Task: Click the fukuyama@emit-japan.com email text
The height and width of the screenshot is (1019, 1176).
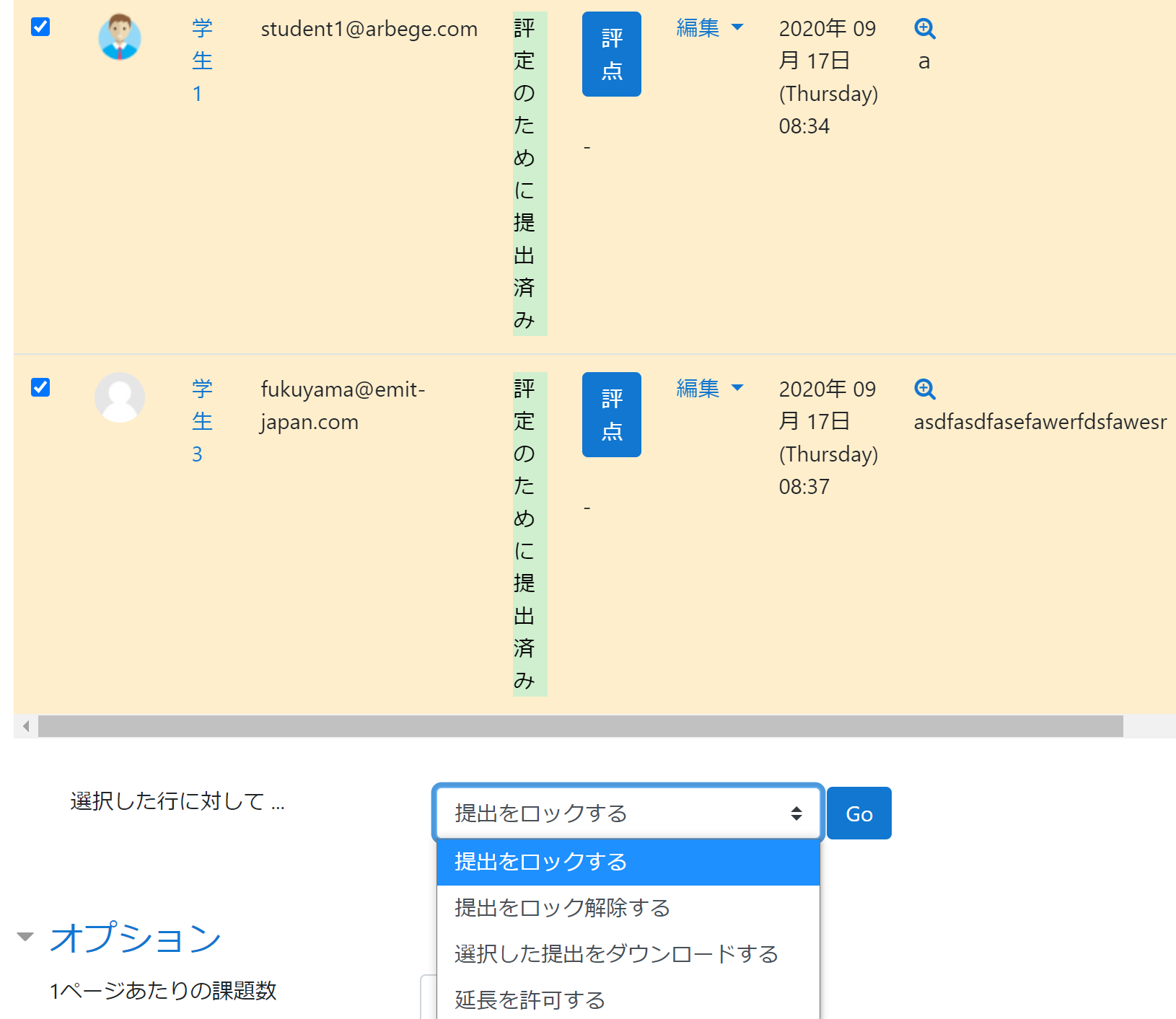Action: pos(343,405)
